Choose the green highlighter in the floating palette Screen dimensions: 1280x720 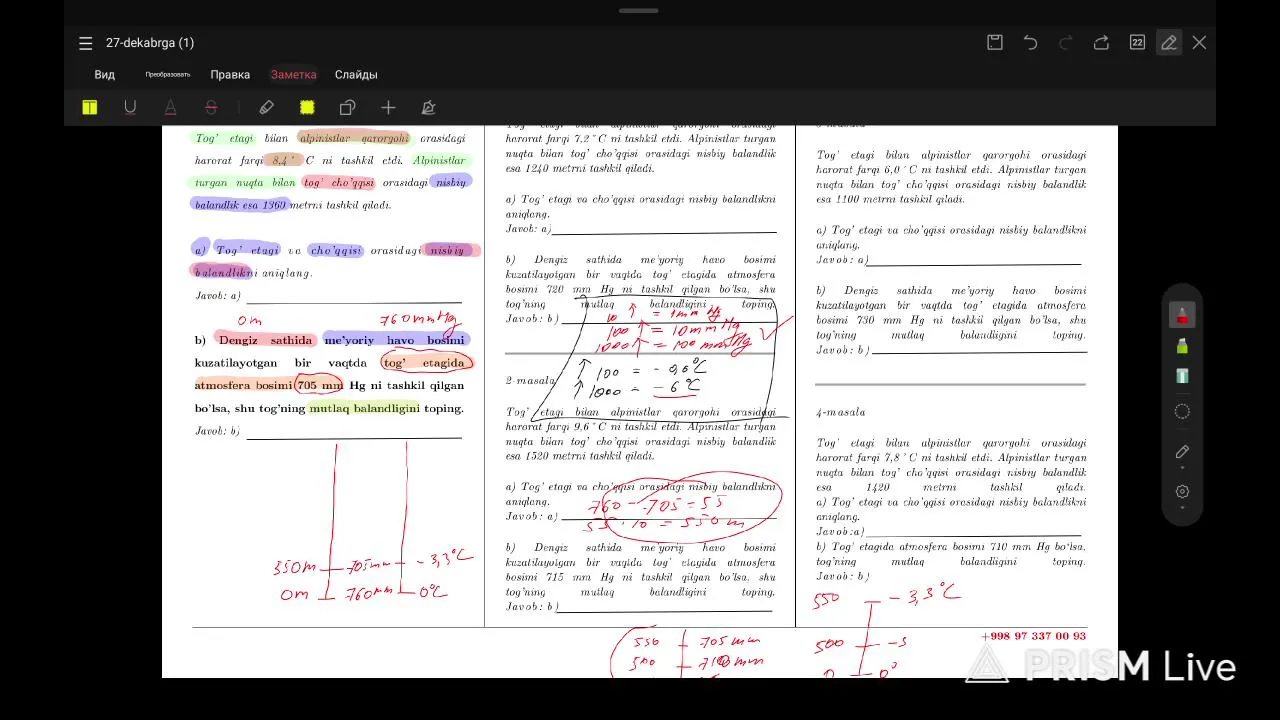[1182, 346]
